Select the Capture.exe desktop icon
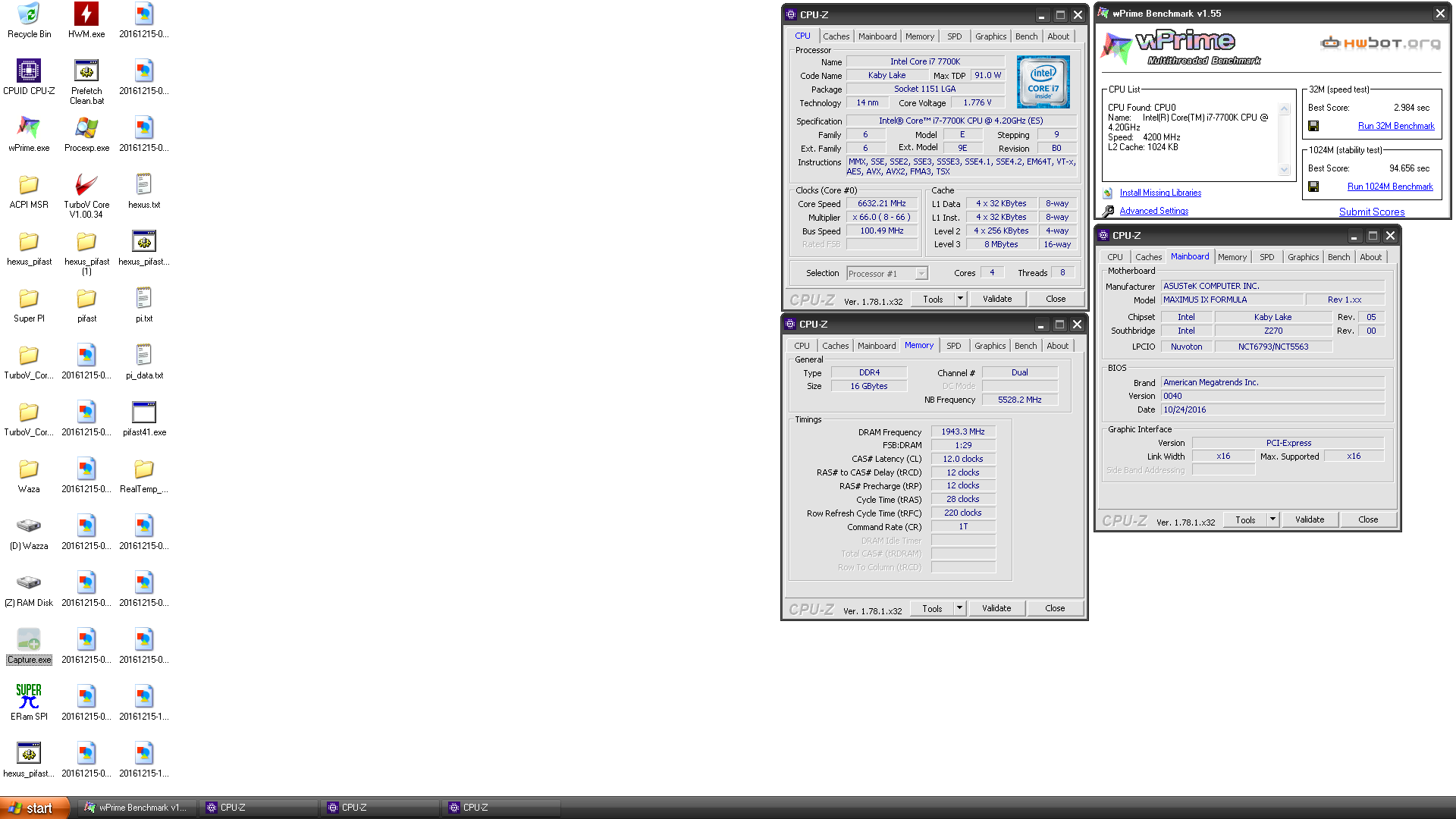Image resolution: width=1456 pixels, height=819 pixels. (29, 646)
